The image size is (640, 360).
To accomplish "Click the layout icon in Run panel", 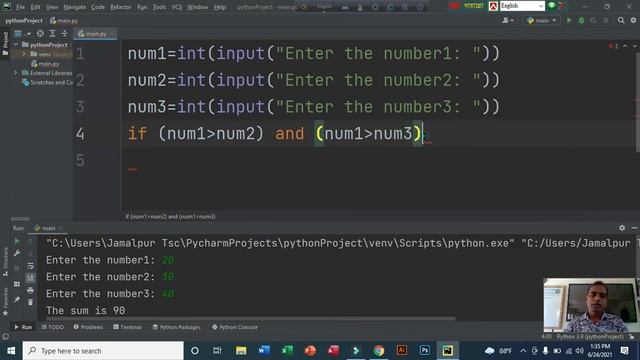I will 17,284.
